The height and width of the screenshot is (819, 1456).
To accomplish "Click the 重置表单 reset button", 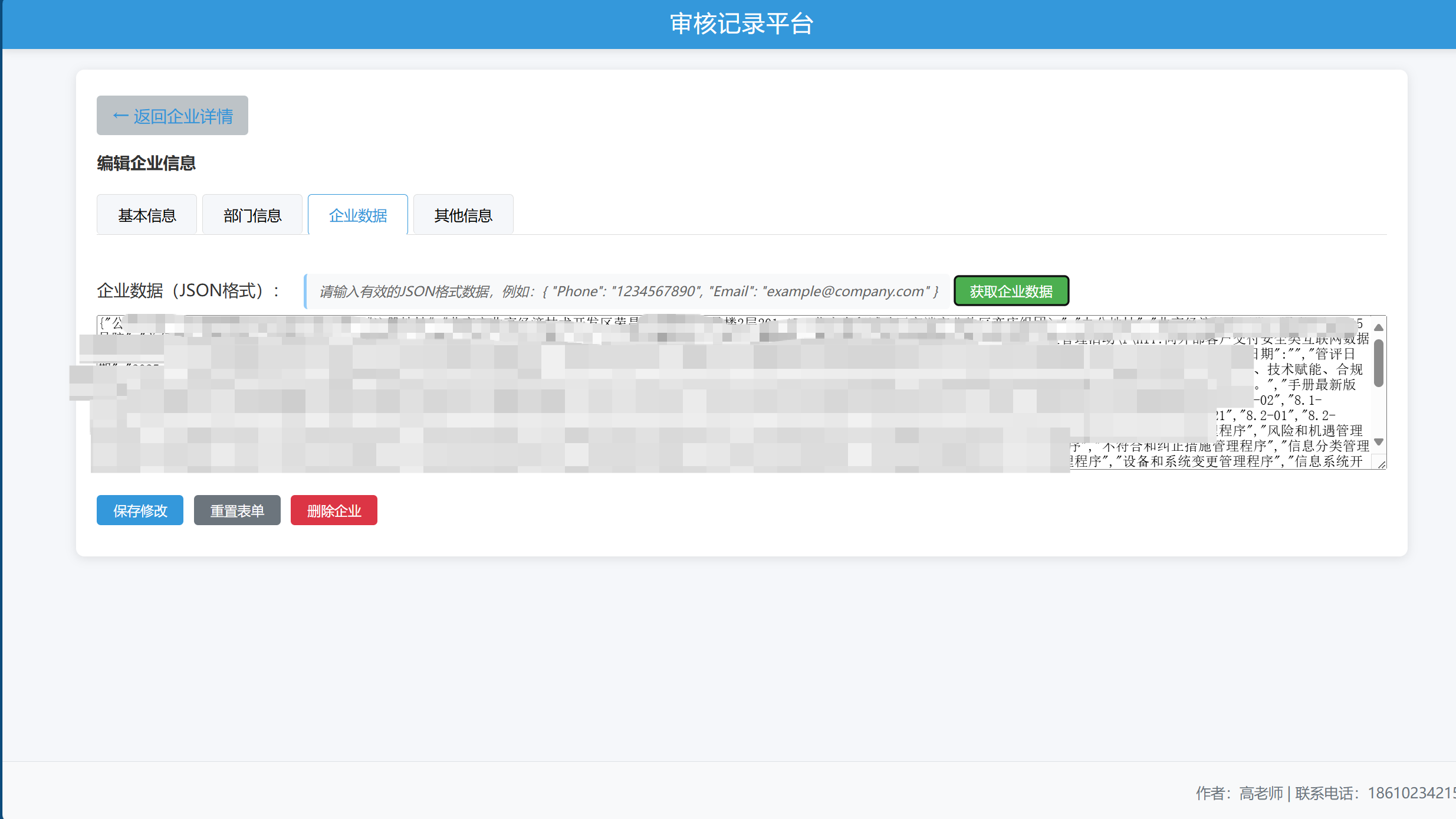I will 237,510.
